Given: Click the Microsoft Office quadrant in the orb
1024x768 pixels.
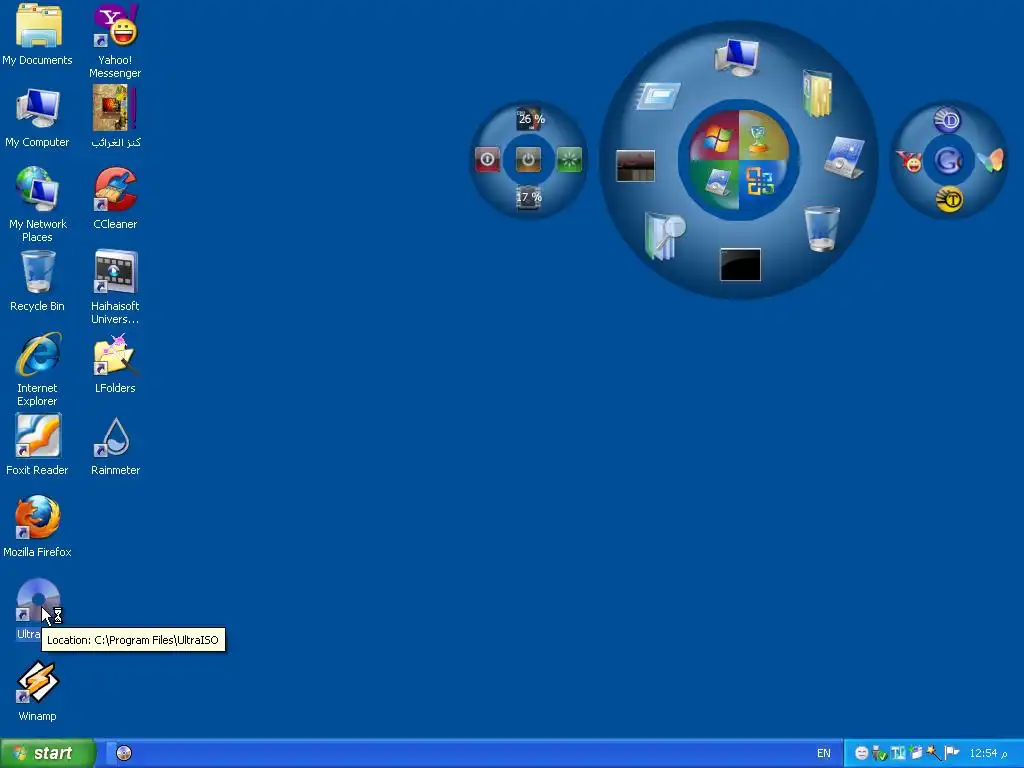Looking at the screenshot, I should click(761, 183).
